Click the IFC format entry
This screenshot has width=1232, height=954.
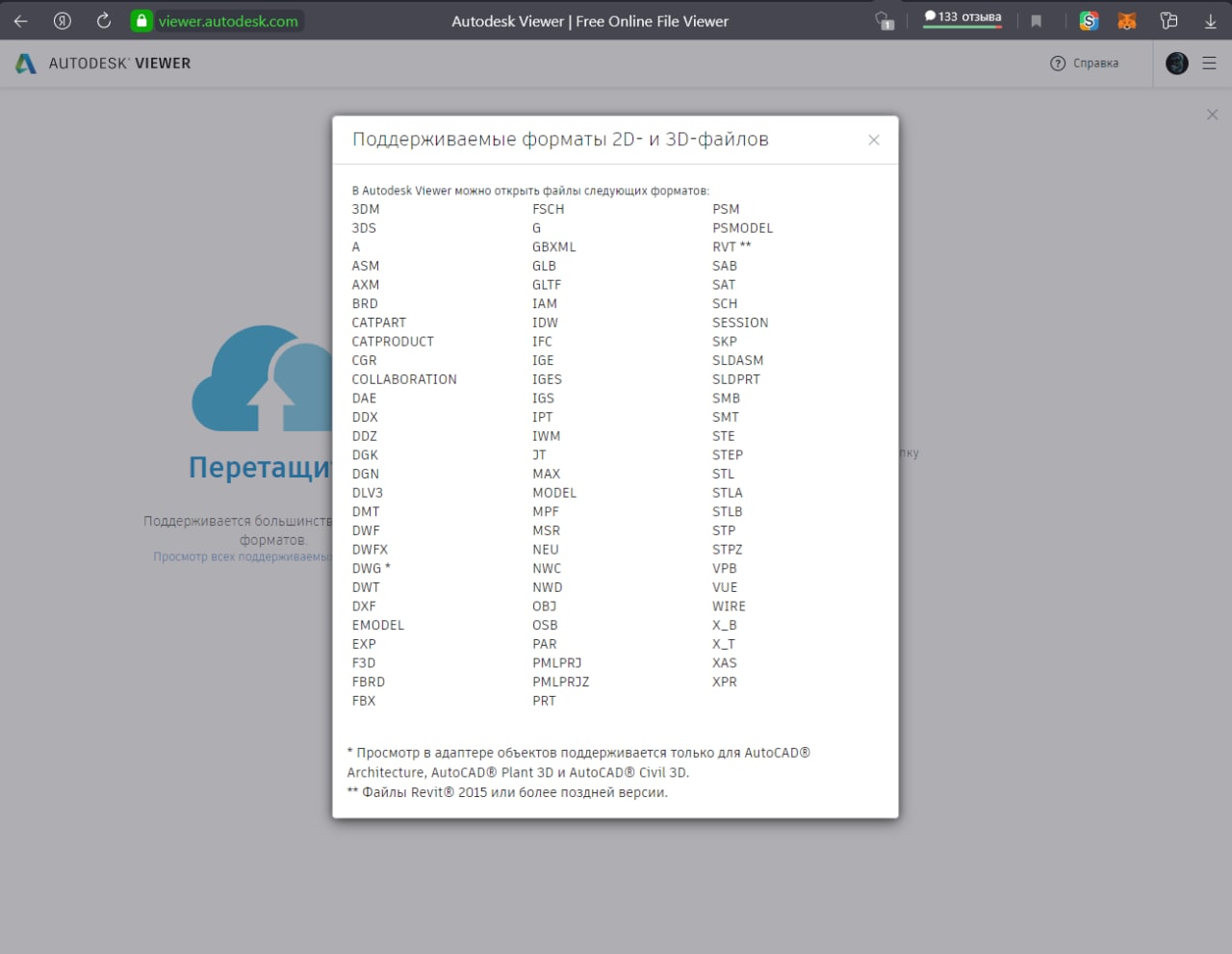point(543,342)
